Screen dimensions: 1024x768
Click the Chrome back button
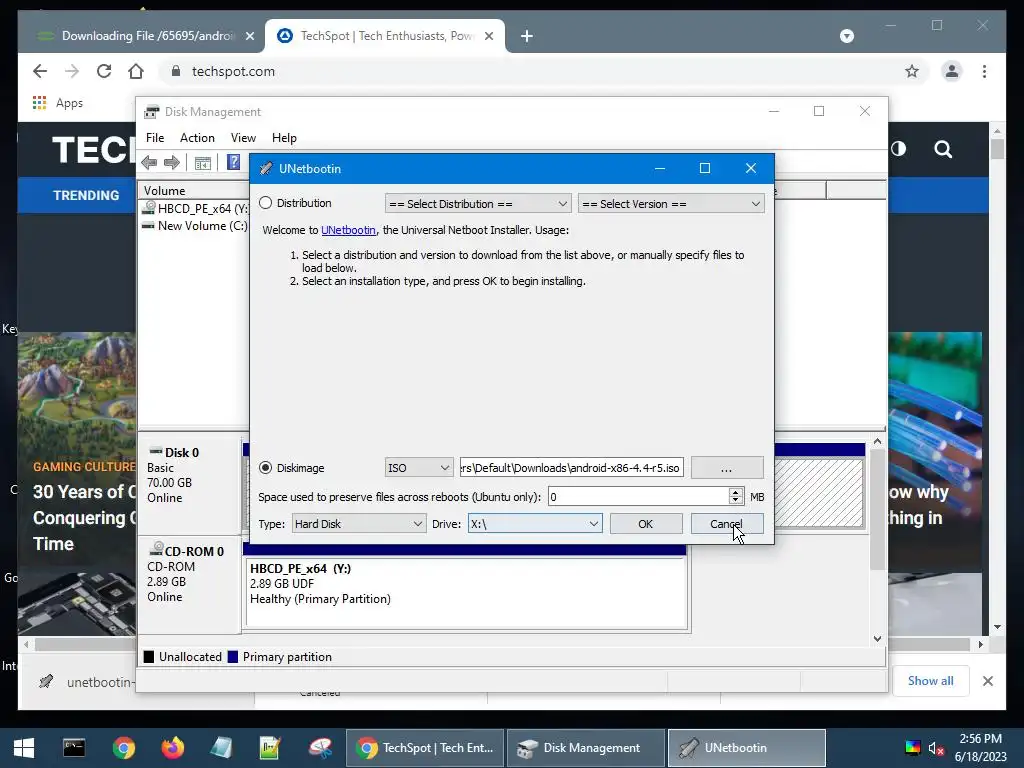pos(40,71)
